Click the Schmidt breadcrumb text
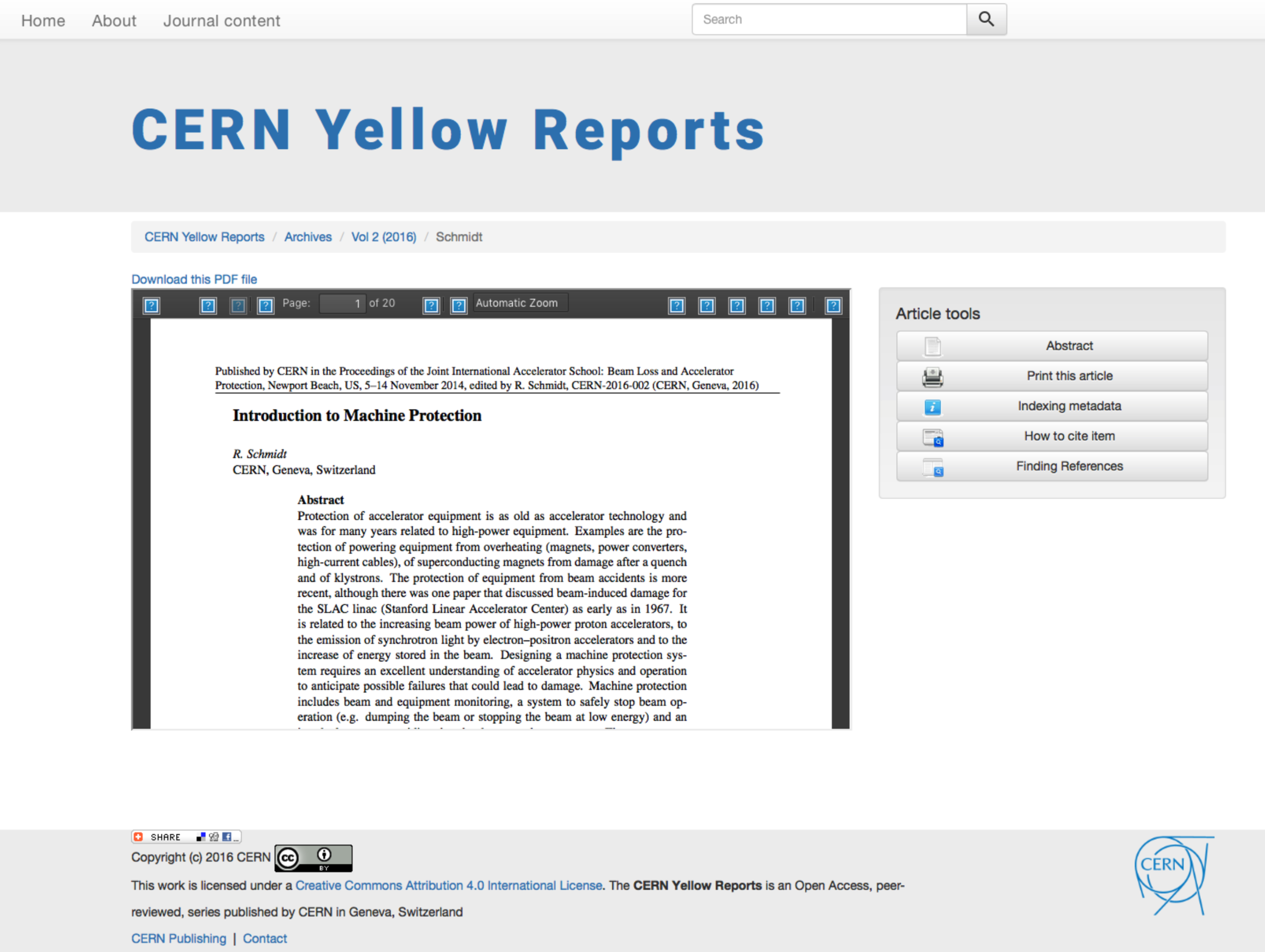Screen dimensions: 1265x952 tap(458, 237)
